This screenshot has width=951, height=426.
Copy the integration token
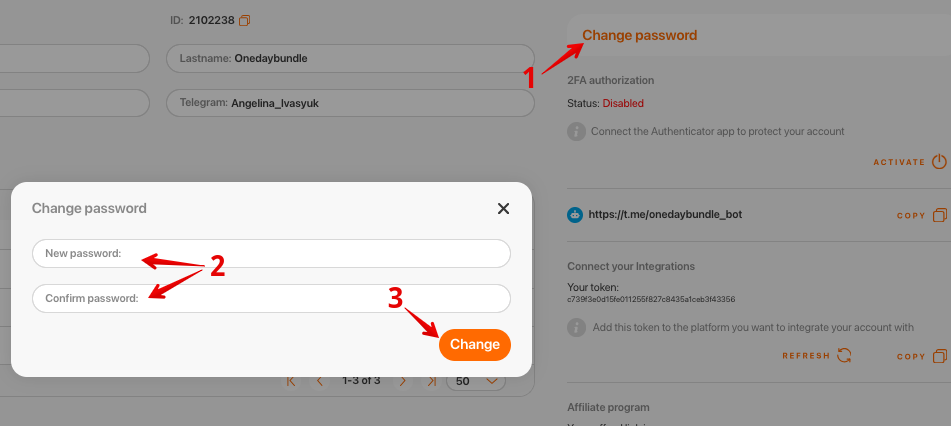(938, 356)
